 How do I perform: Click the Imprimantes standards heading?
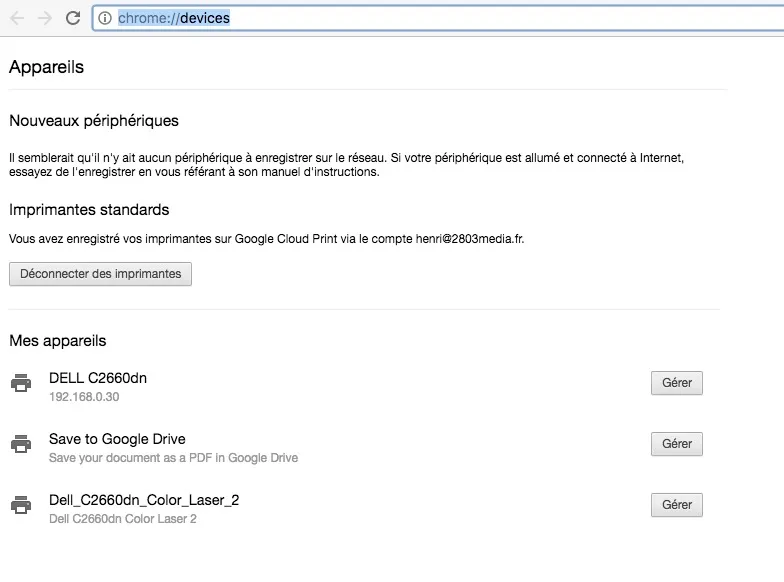(x=89, y=210)
